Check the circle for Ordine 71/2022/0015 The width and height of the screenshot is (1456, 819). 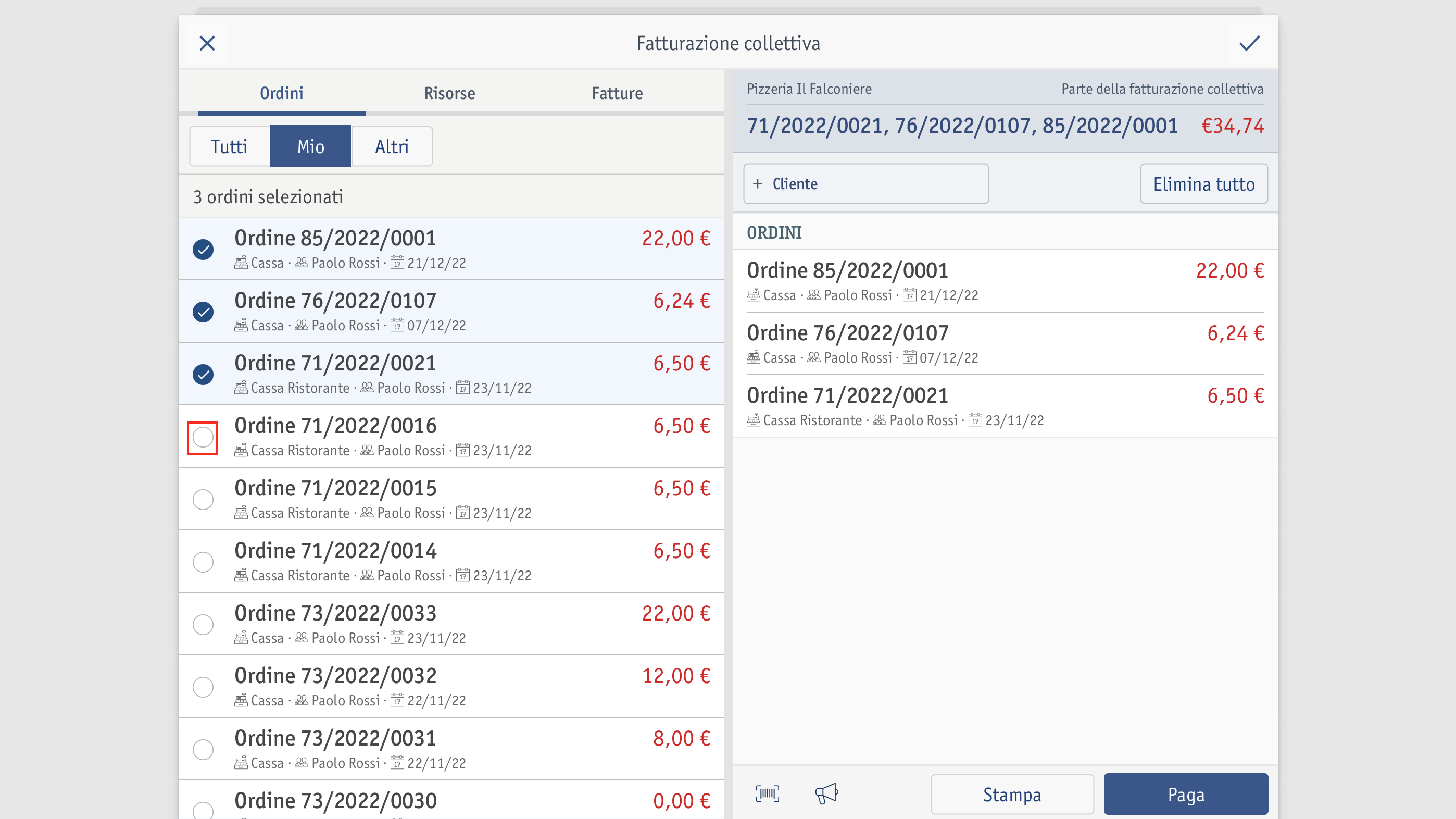point(203,500)
